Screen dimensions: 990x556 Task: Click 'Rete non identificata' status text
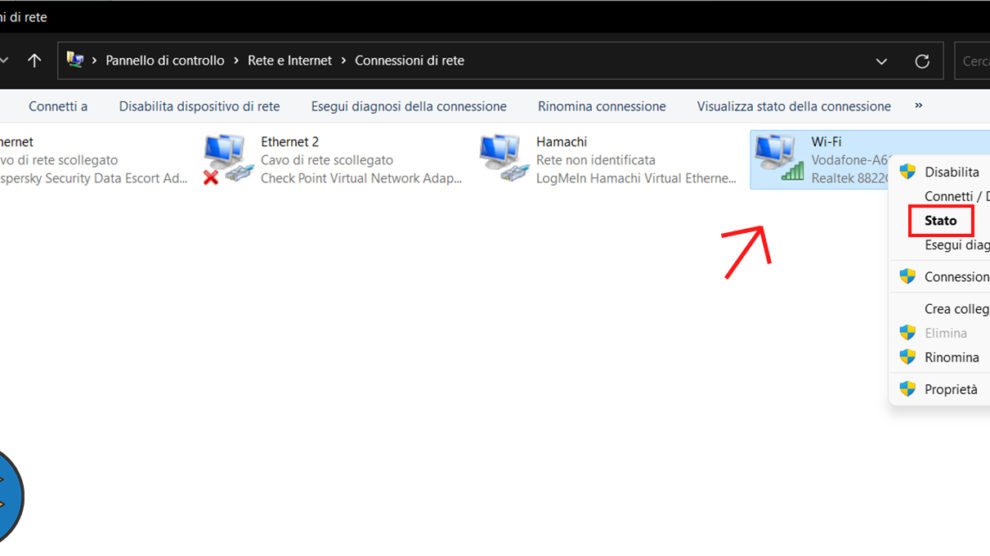click(x=595, y=160)
